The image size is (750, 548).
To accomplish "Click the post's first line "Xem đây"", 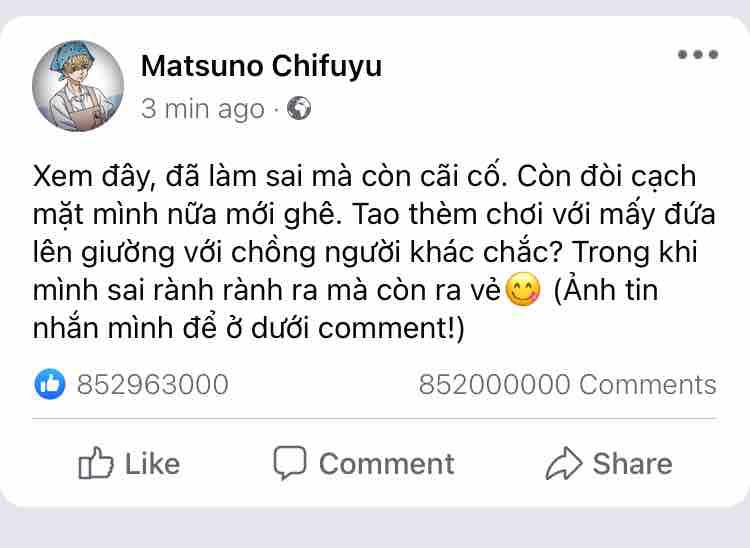I will 80,177.
